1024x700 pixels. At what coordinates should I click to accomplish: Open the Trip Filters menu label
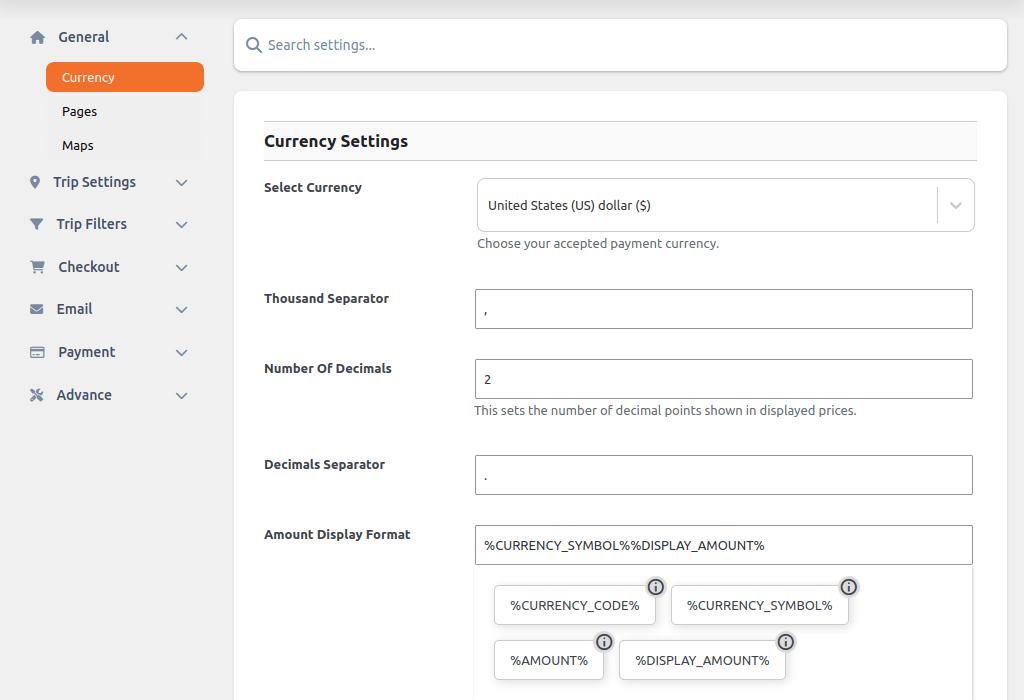[x=91, y=224]
